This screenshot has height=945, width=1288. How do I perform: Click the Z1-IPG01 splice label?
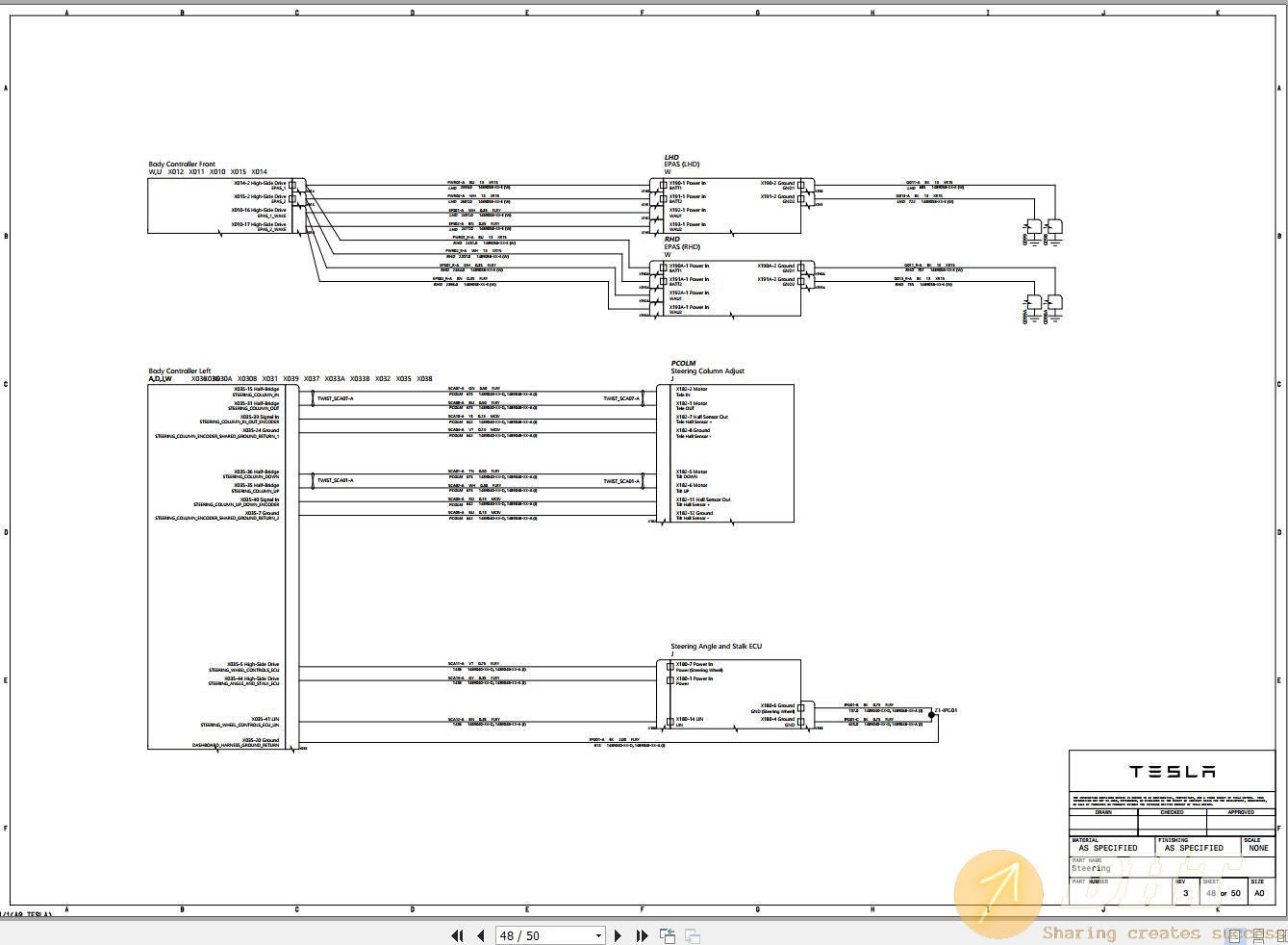946,710
